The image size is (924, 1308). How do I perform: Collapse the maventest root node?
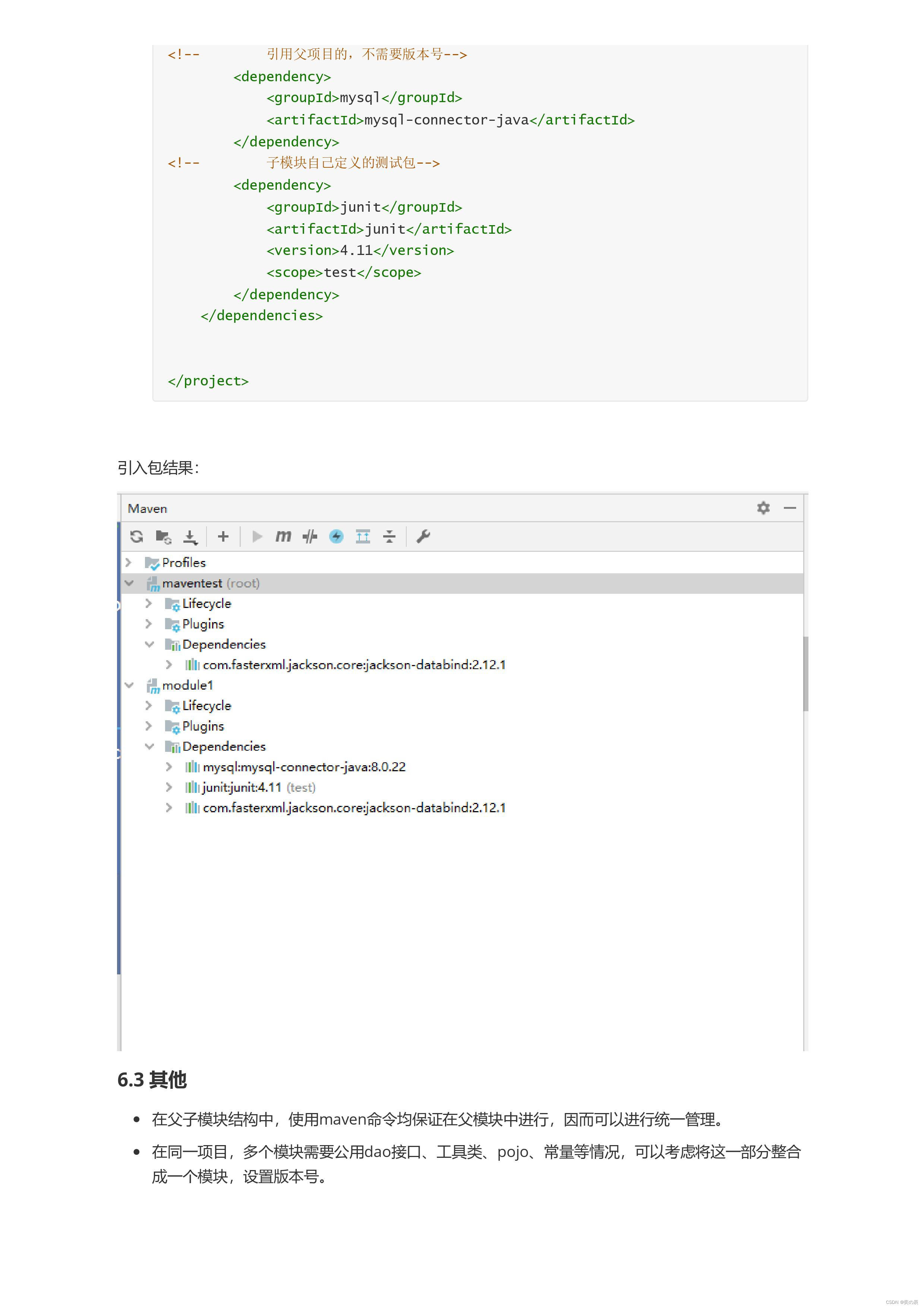tap(129, 583)
